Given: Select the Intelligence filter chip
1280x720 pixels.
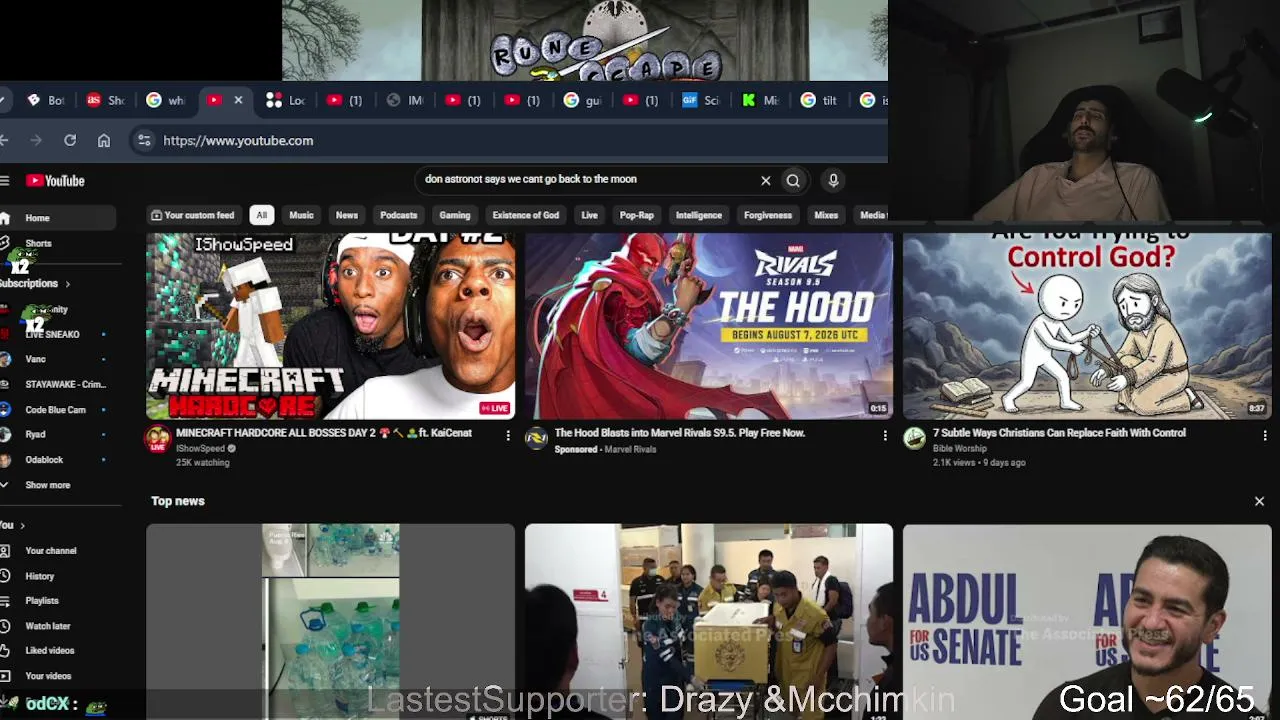Looking at the screenshot, I should click(x=699, y=215).
